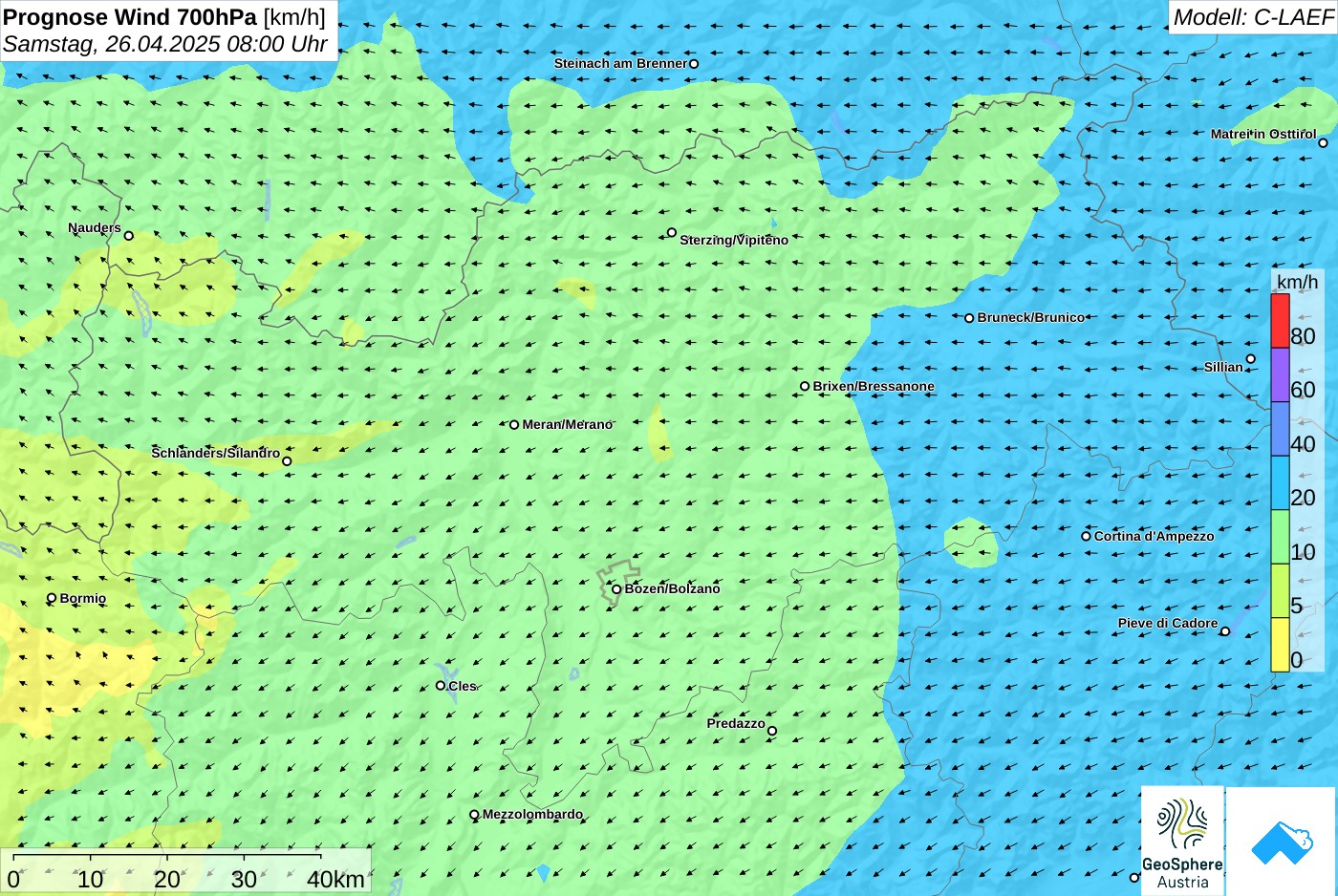
Task: Click the Bormio location dot
Action: pyautogui.click(x=52, y=599)
